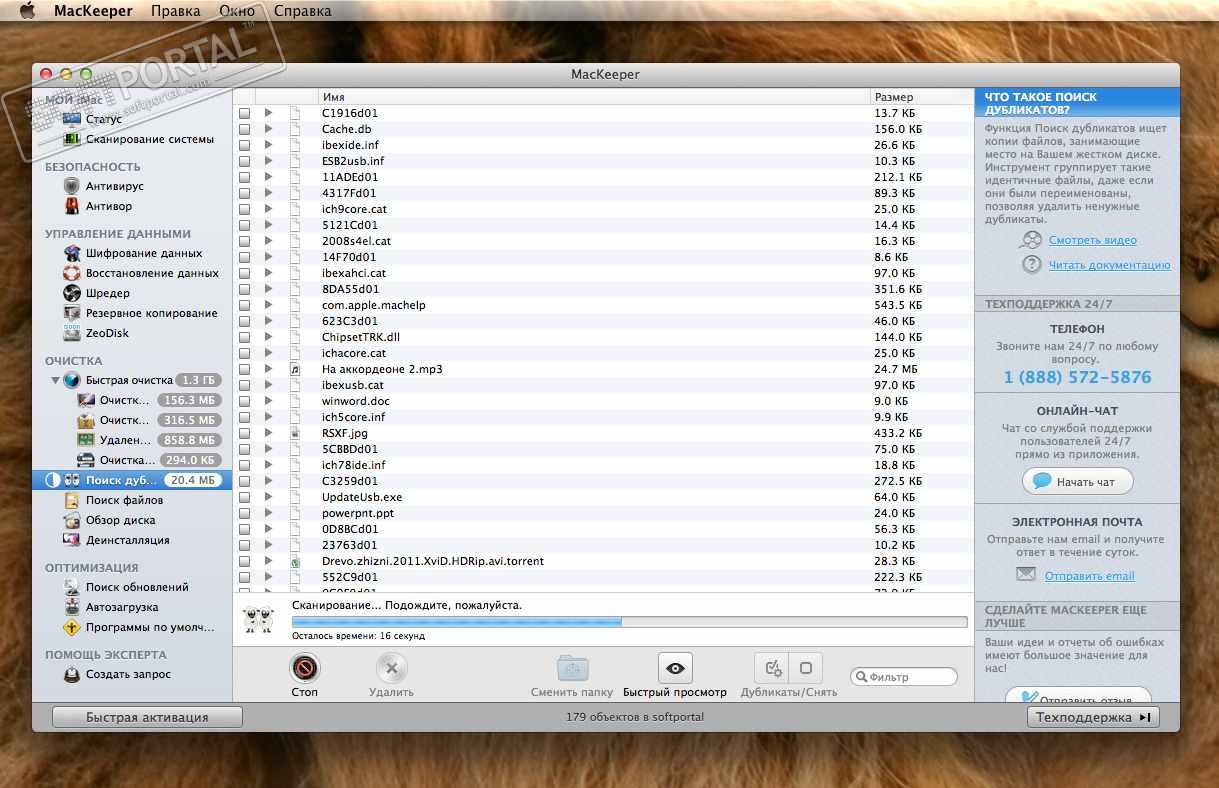Sort by the Размер column header
Screen dimensions: 1219x788
pos(922,97)
